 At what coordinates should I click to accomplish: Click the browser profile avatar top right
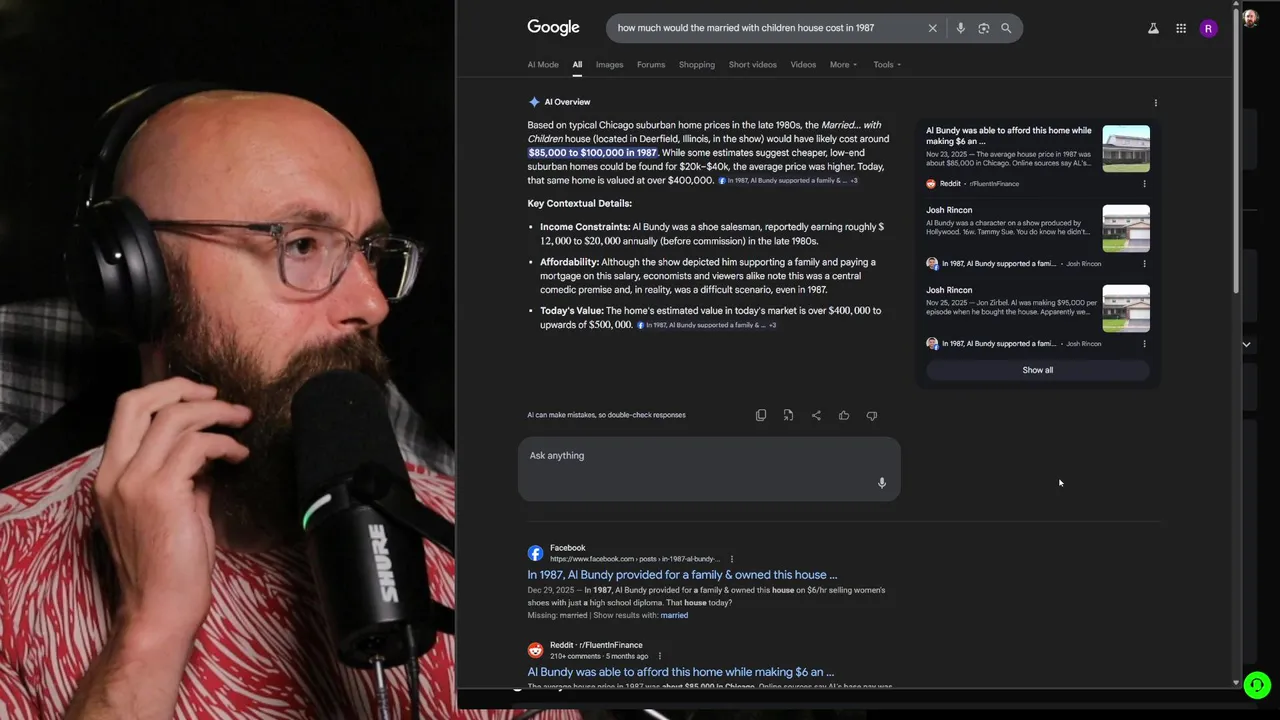click(1250, 17)
